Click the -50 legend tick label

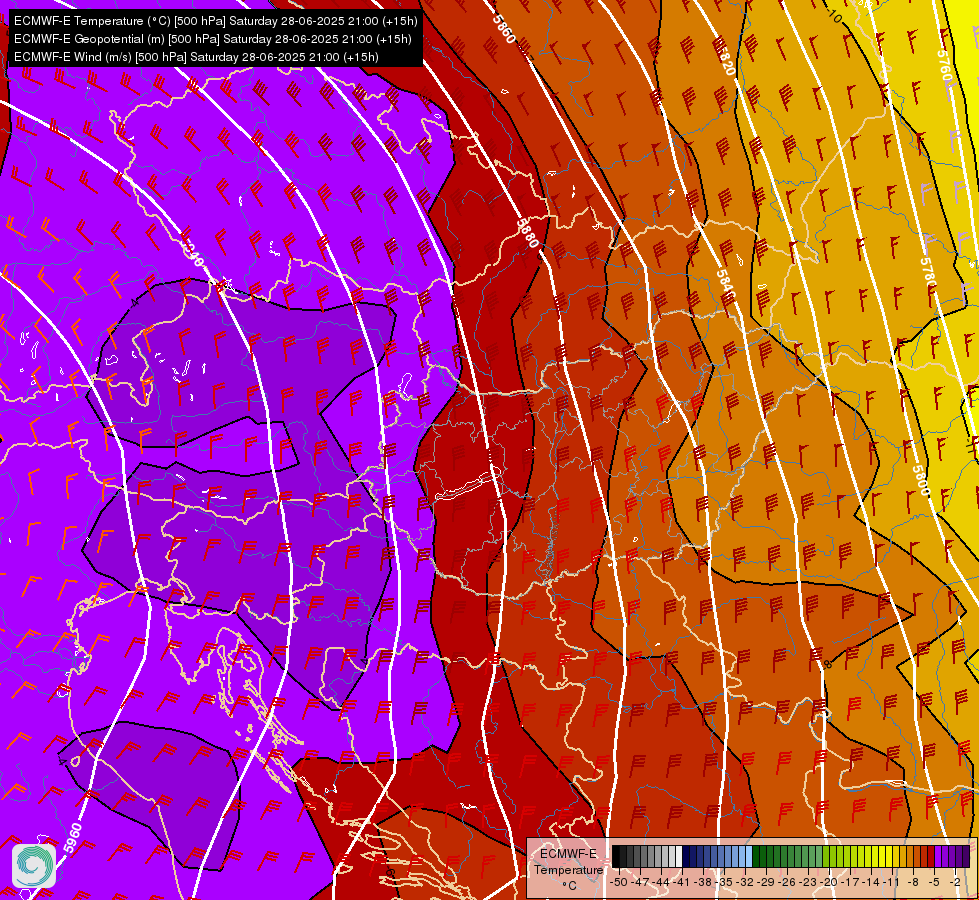pyautogui.click(x=619, y=882)
